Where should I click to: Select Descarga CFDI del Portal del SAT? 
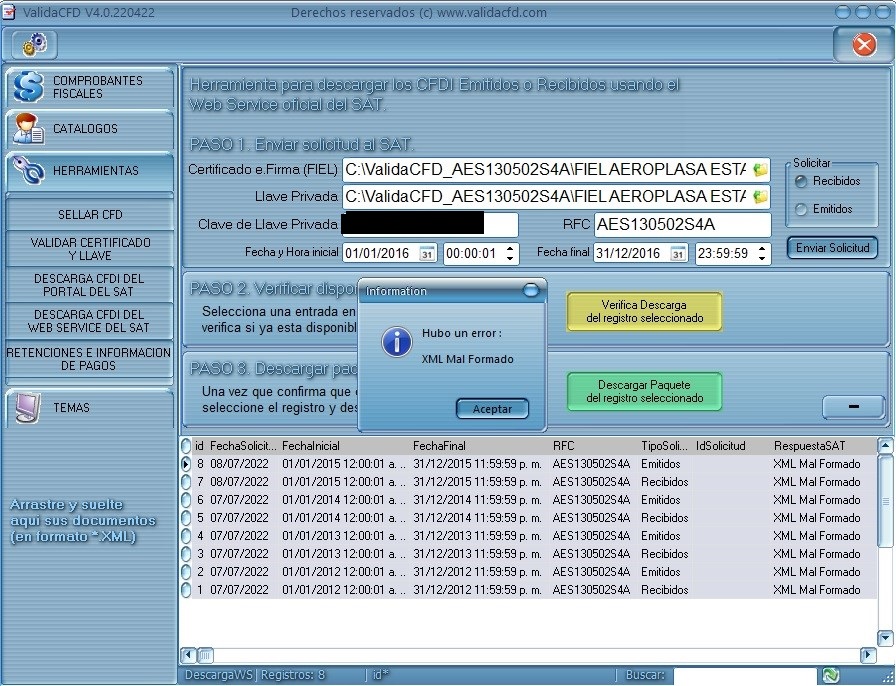point(90,285)
